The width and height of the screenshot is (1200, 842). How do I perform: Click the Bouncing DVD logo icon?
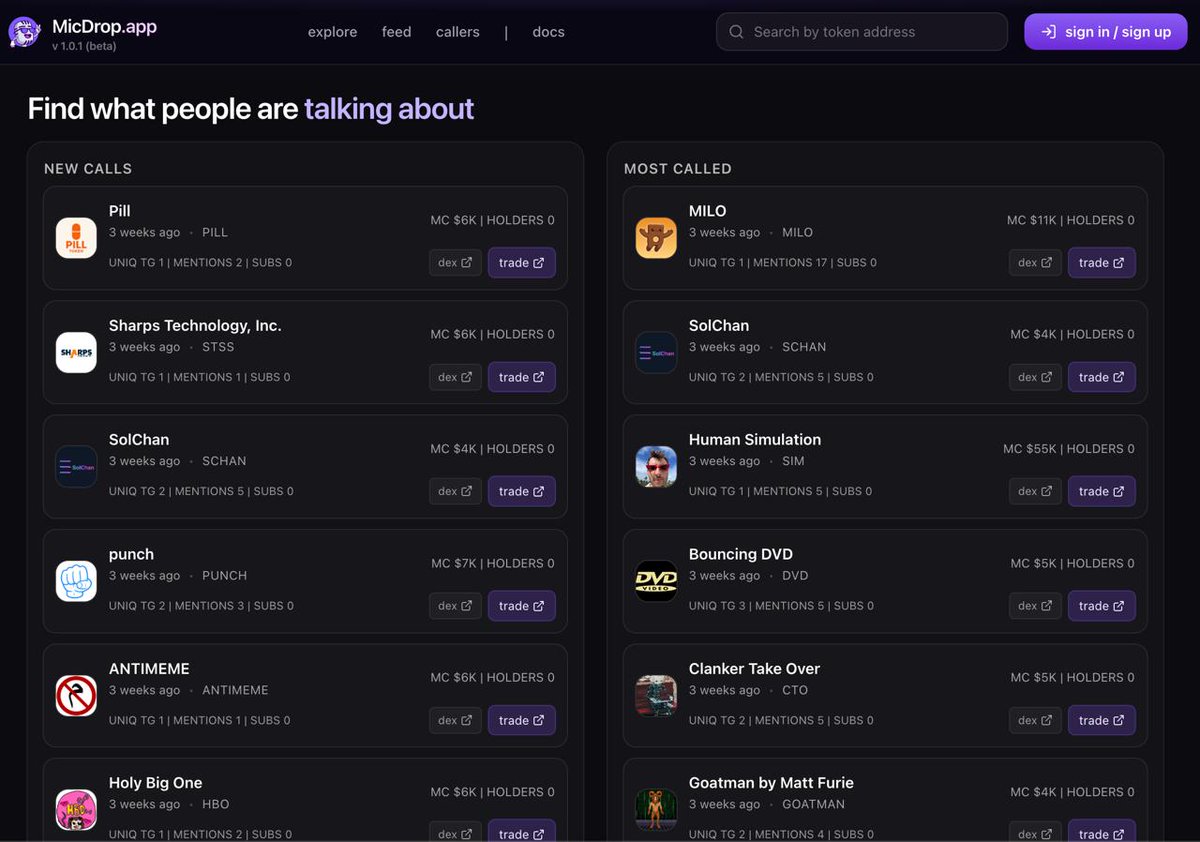click(x=656, y=581)
